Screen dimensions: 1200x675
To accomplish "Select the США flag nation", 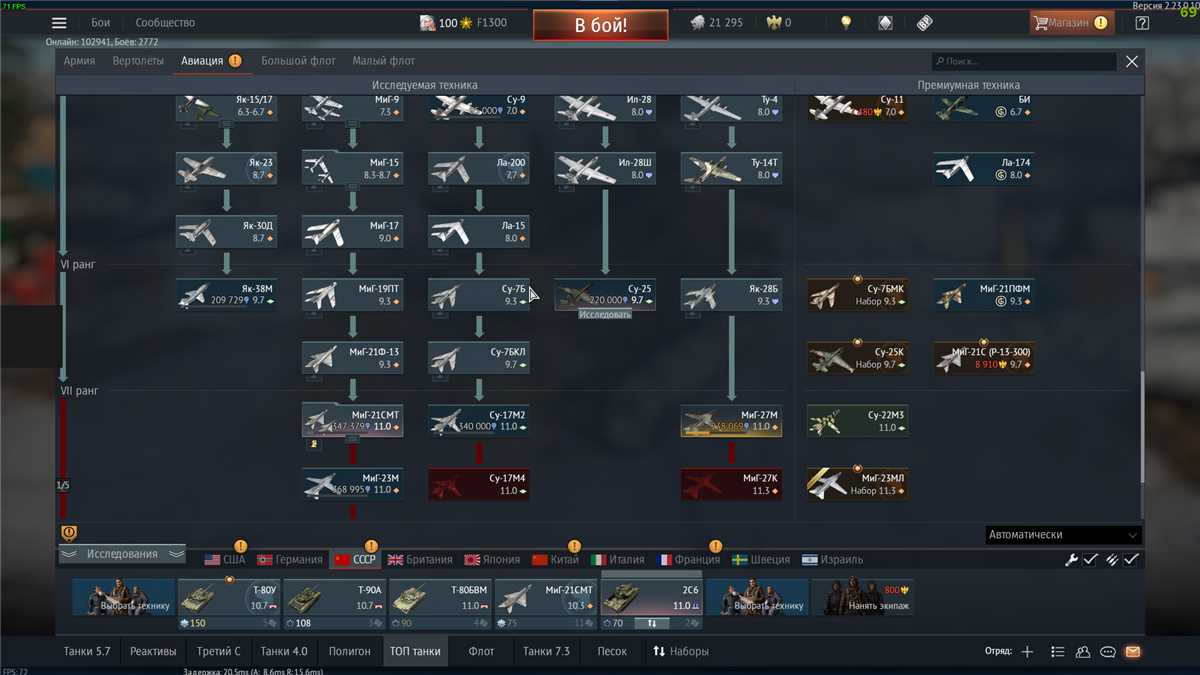I will coord(225,560).
